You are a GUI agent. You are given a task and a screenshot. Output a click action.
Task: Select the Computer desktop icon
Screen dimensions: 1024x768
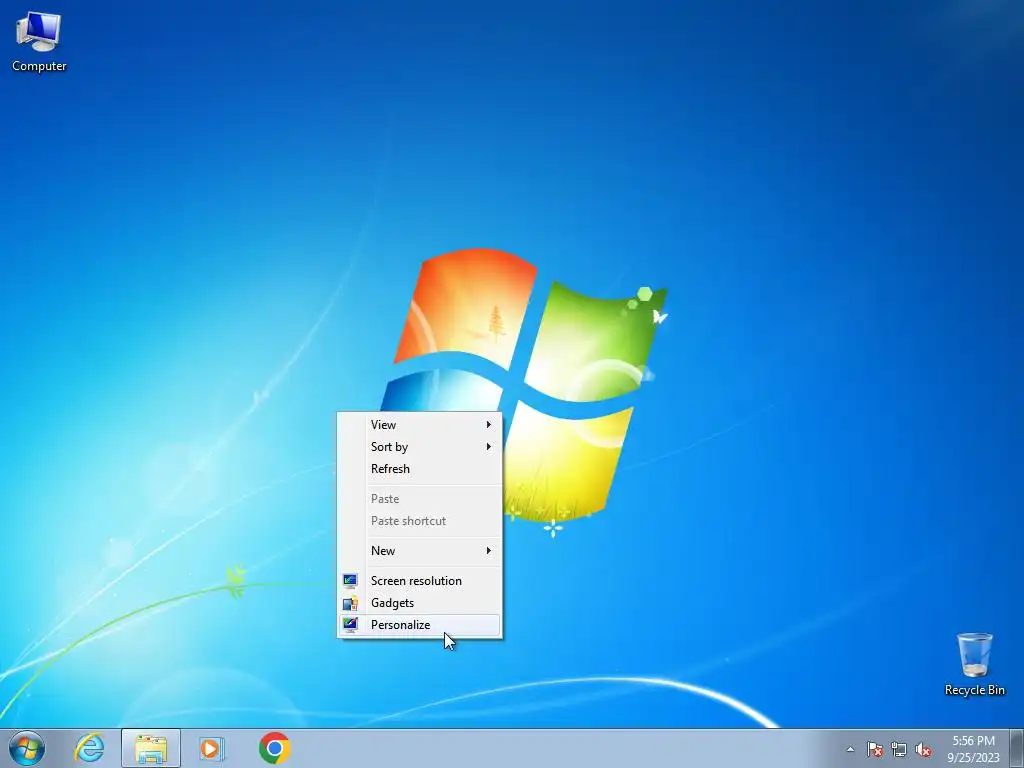pyautogui.click(x=39, y=42)
